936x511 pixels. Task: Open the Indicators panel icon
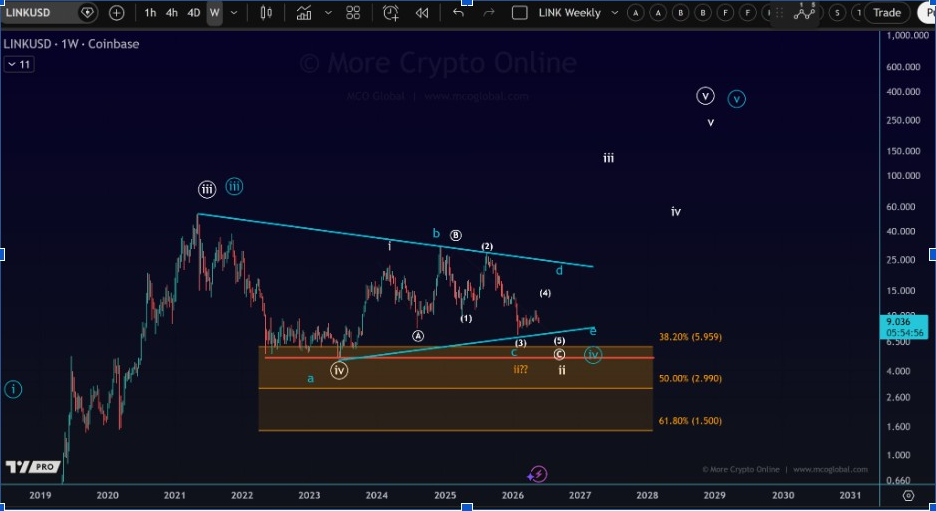[304, 13]
